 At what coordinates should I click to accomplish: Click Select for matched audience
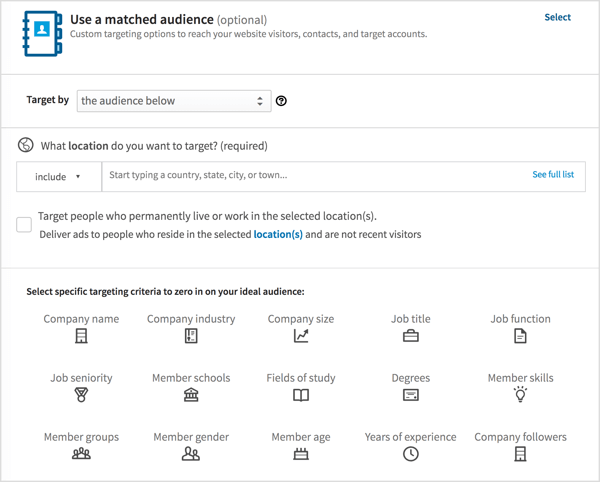[x=557, y=17]
